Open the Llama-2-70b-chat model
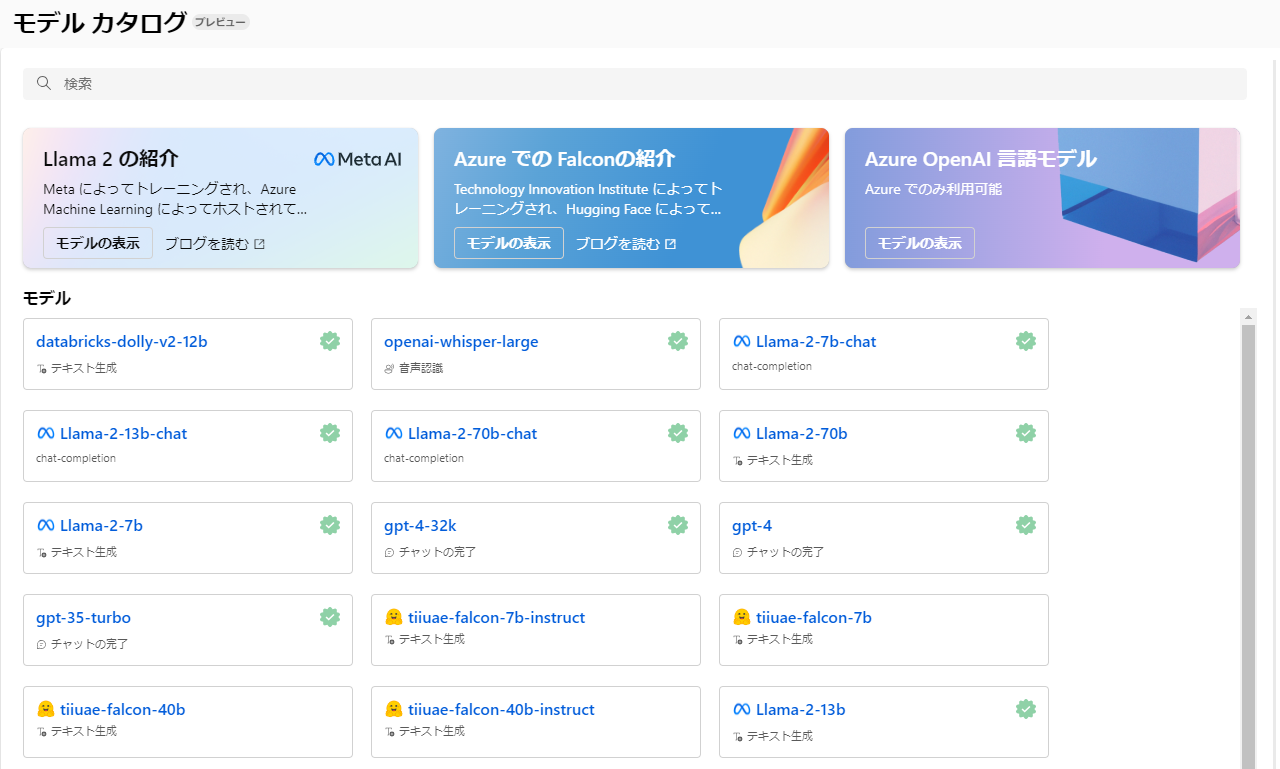Viewport: 1280px width, 769px height. (472, 433)
